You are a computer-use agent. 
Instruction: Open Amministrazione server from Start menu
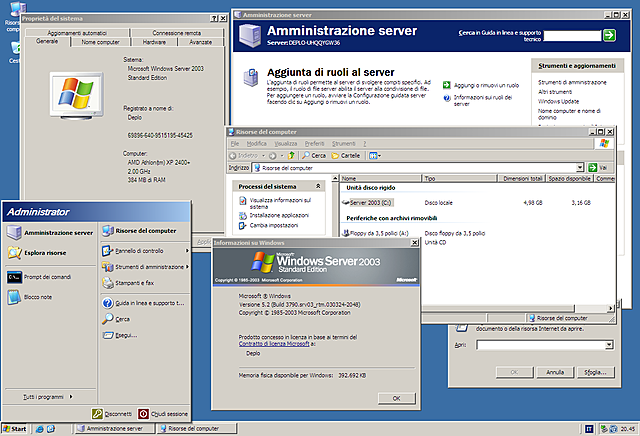pyautogui.click(x=50, y=233)
